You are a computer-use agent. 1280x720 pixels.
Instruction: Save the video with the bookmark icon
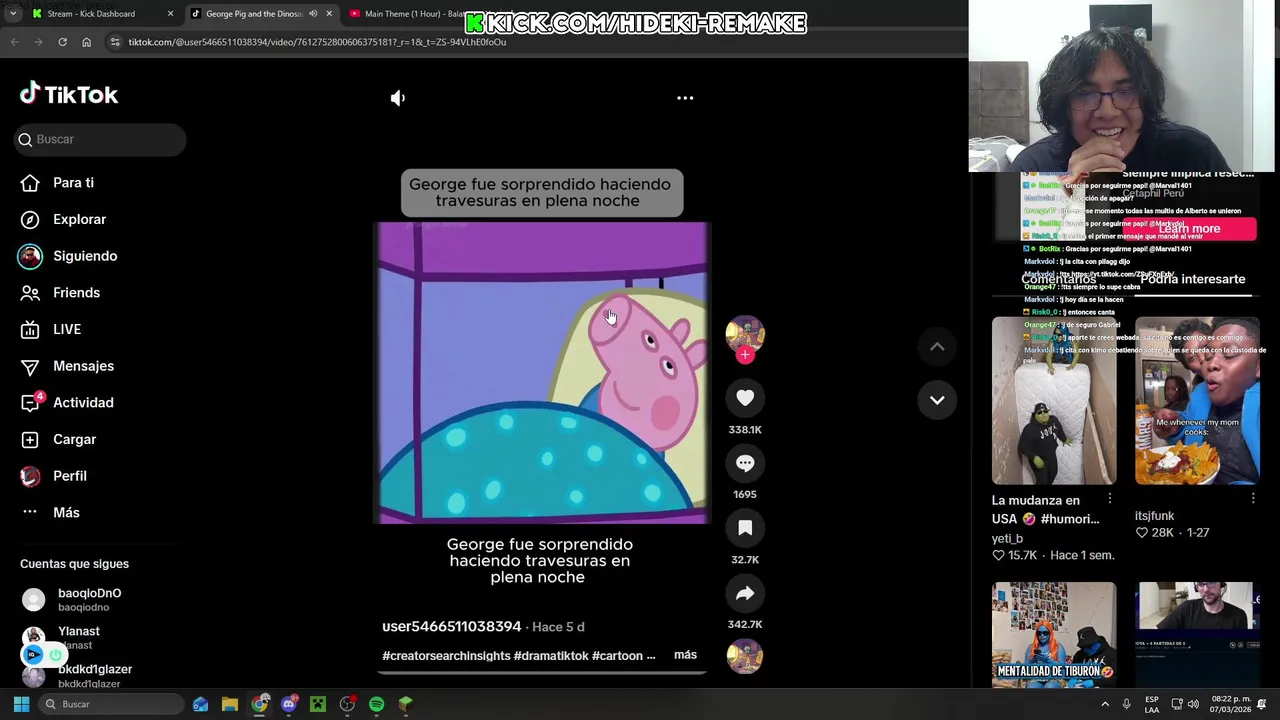[x=745, y=528]
